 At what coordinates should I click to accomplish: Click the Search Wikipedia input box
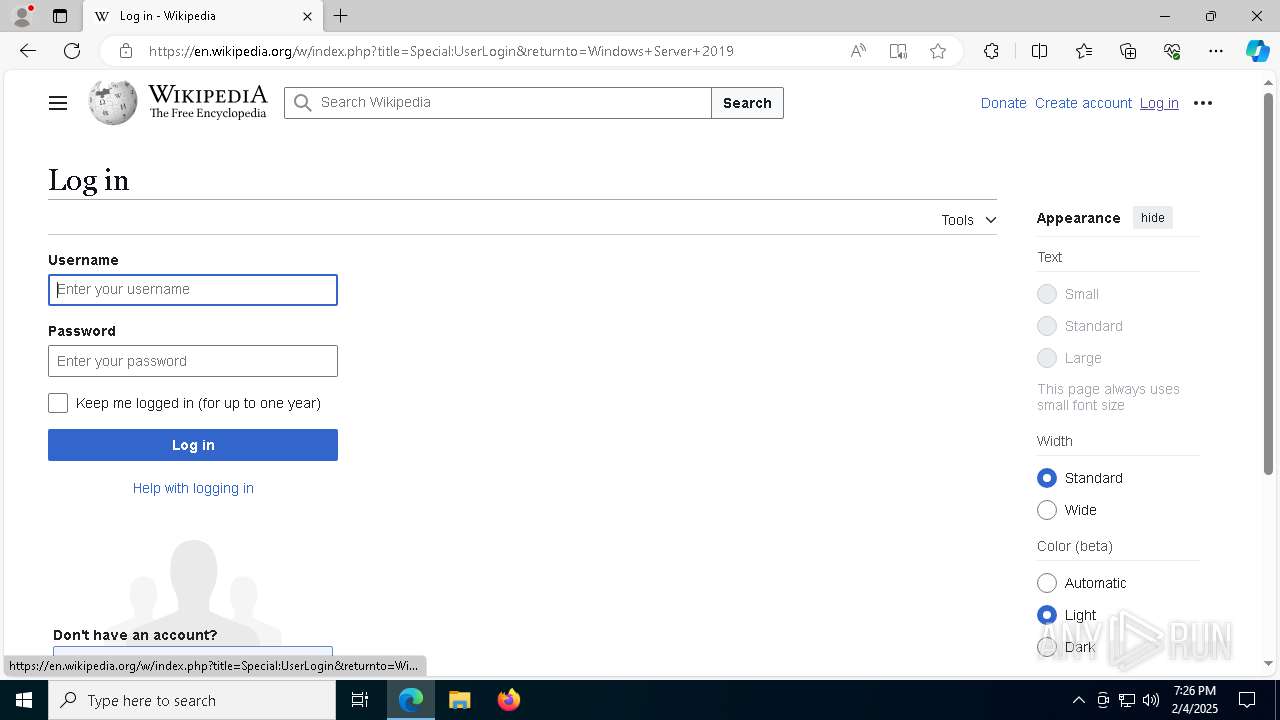pos(498,103)
